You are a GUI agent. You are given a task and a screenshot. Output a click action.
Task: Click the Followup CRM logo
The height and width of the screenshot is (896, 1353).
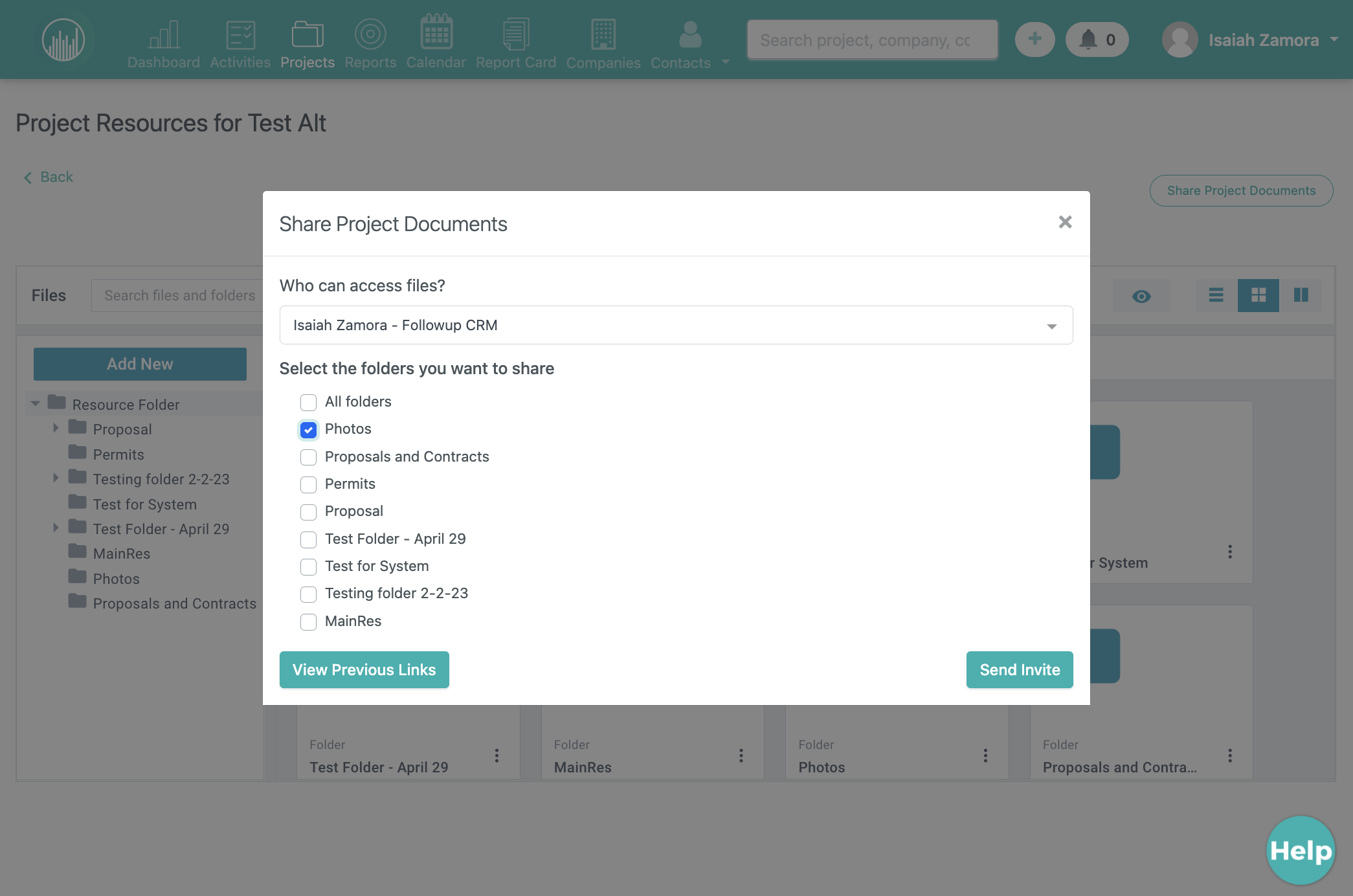click(x=63, y=39)
